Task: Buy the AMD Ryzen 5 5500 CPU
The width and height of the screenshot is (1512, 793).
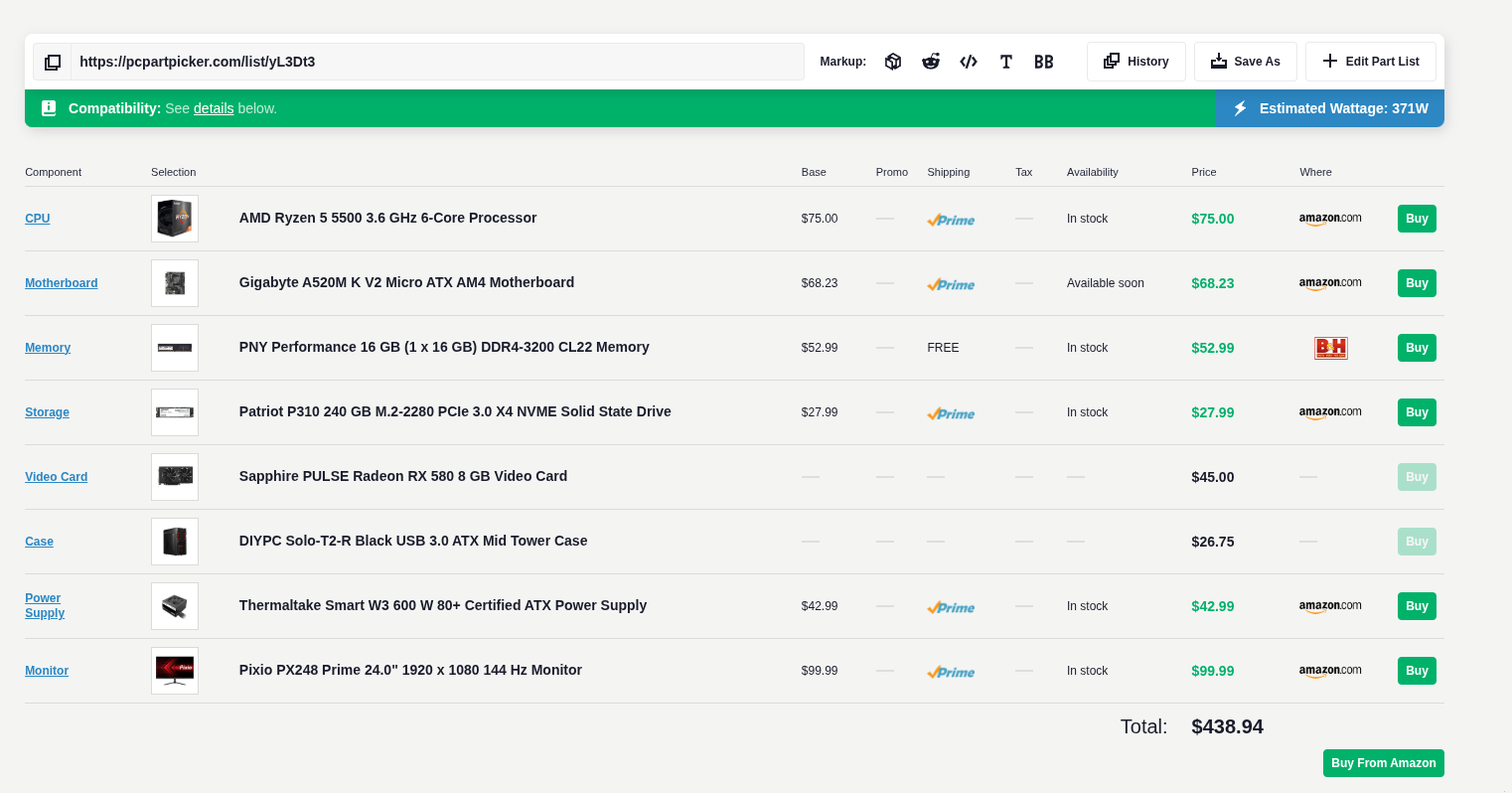Action: pyautogui.click(x=1417, y=219)
